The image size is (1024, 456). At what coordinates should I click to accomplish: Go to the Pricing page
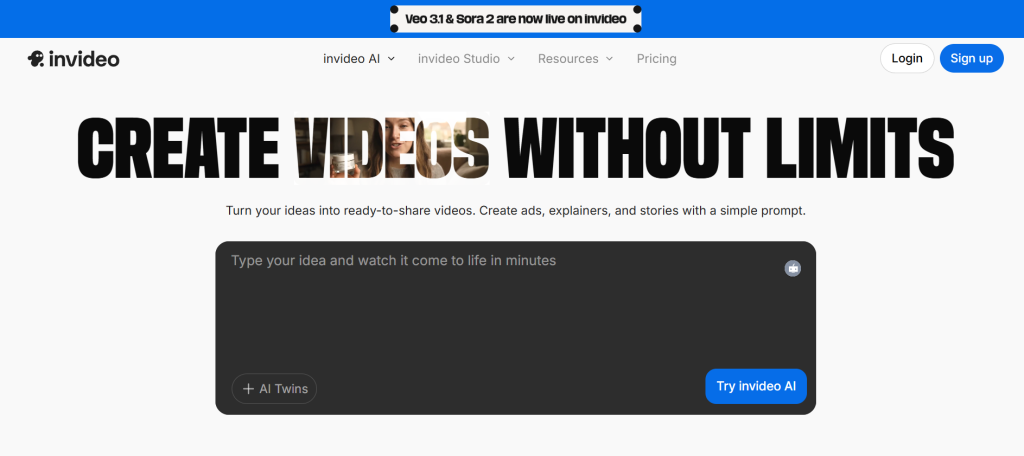(656, 59)
